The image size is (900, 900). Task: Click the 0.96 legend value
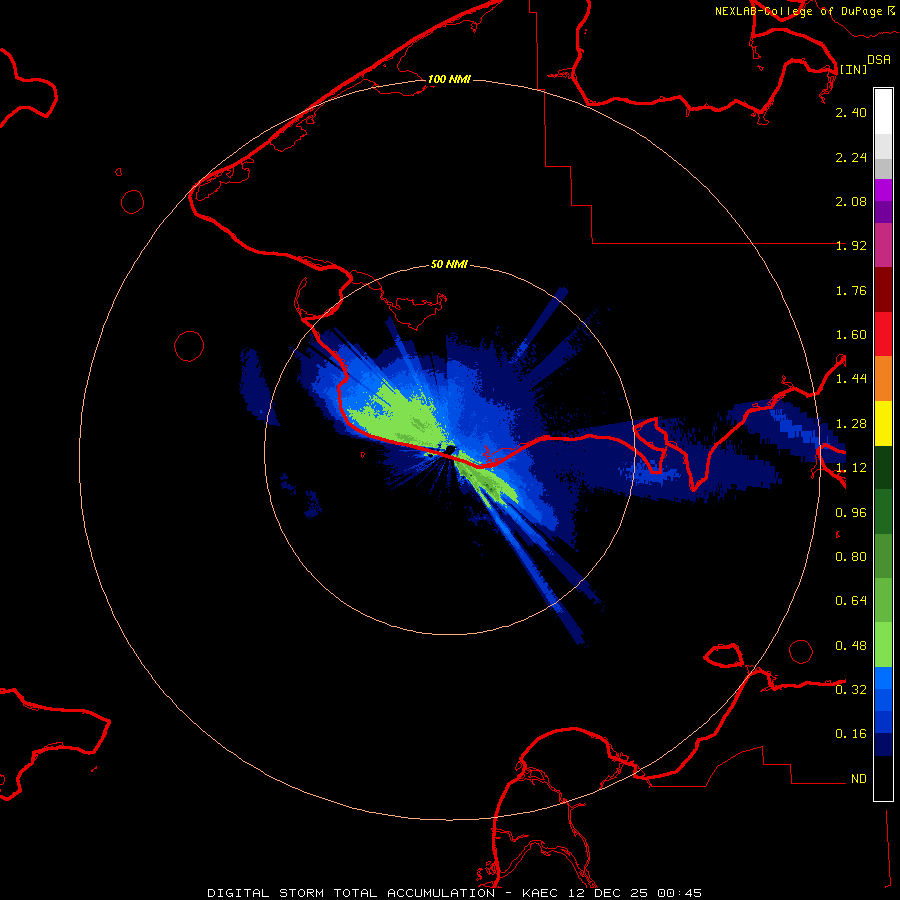(851, 513)
